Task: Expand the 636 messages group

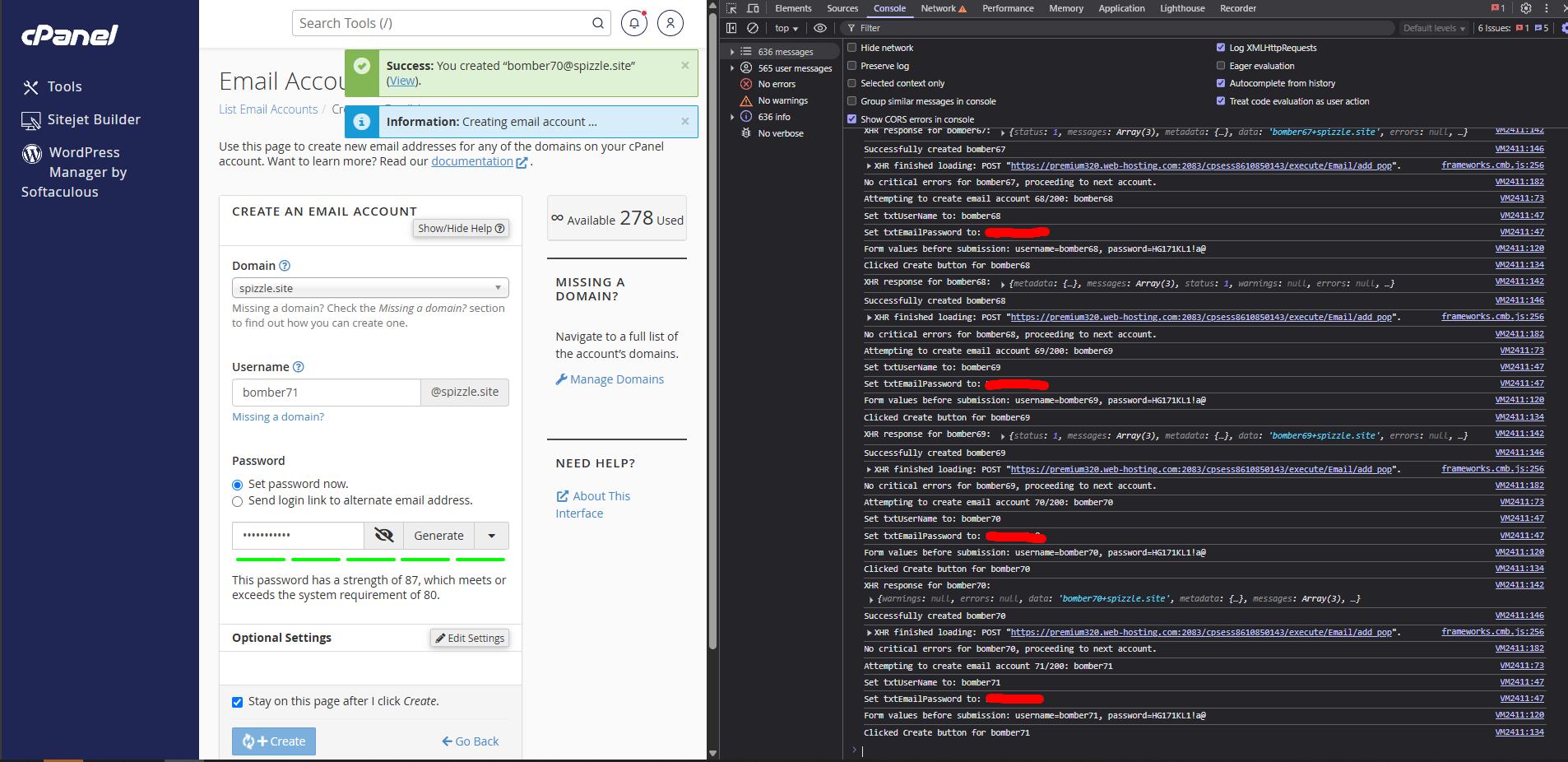Action: [x=732, y=52]
